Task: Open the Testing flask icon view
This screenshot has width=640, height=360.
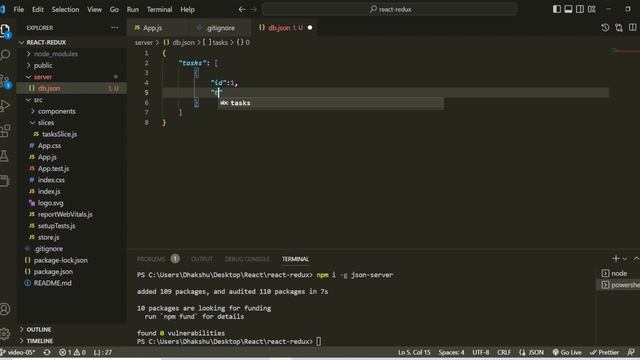Action: [5, 156]
